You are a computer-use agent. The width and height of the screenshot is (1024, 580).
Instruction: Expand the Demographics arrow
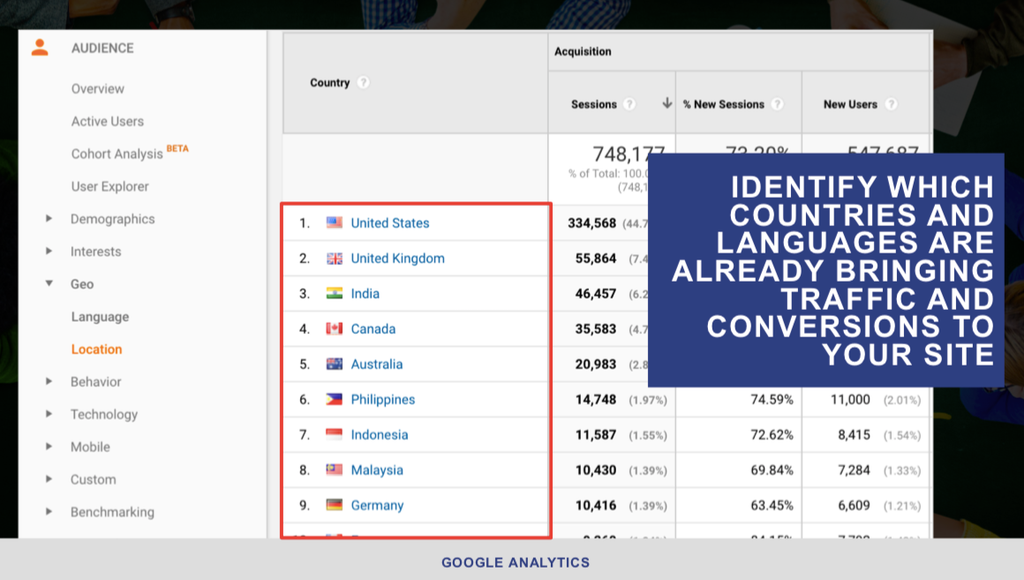coord(49,218)
